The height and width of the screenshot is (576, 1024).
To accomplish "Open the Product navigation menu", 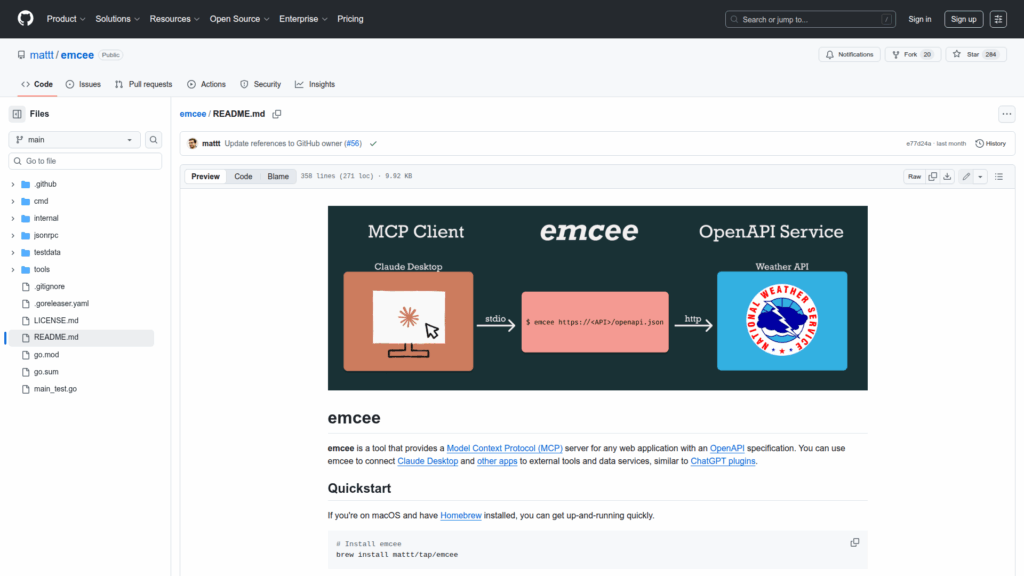I will (65, 19).
